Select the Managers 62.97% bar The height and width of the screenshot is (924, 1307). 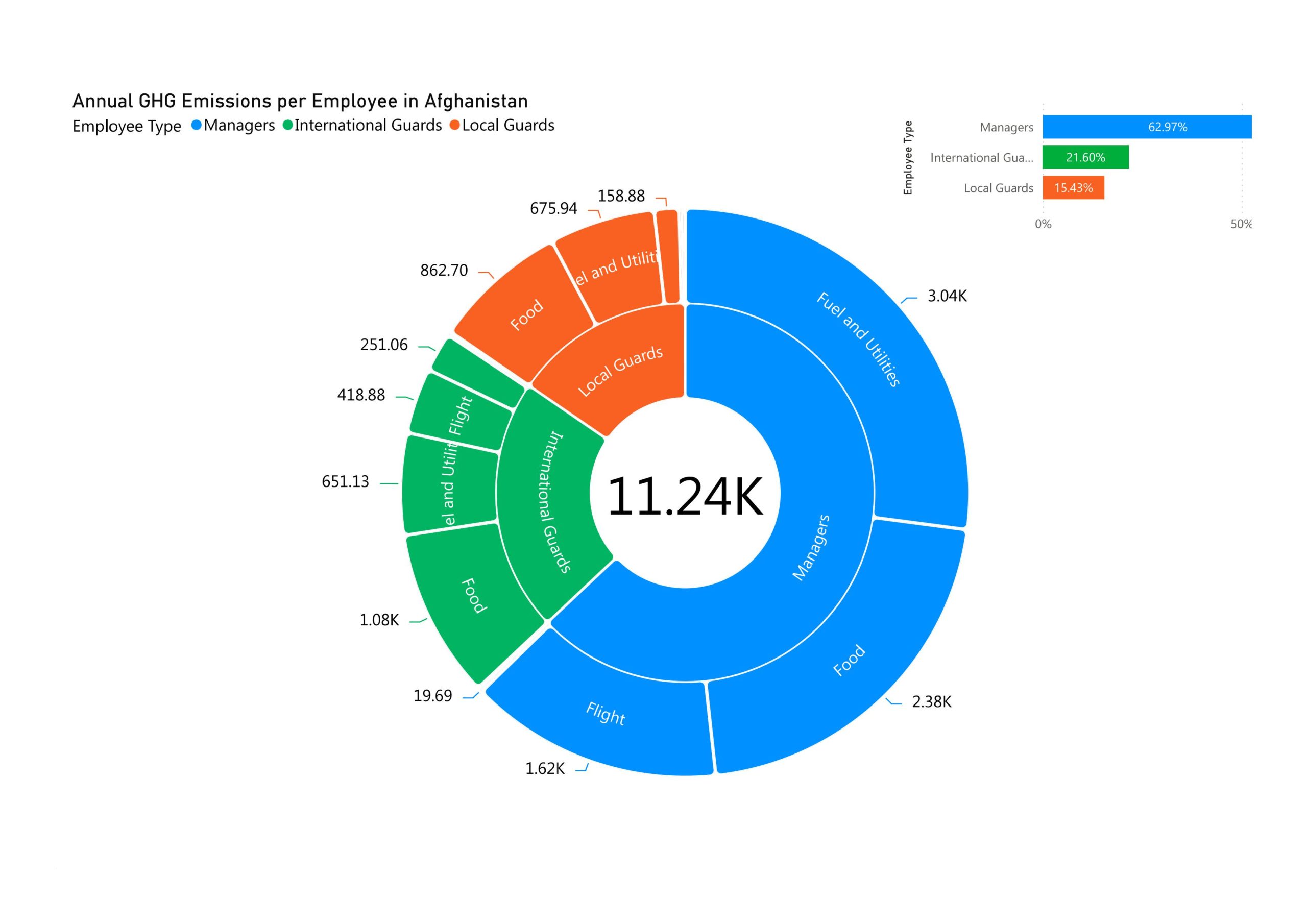tap(1147, 127)
